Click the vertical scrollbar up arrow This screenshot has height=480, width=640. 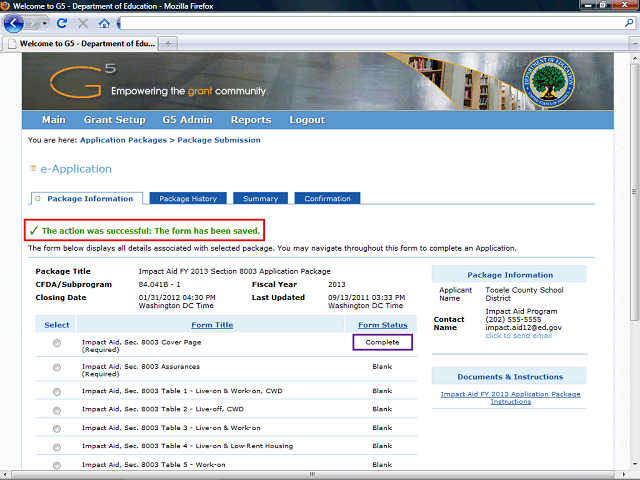[634, 58]
